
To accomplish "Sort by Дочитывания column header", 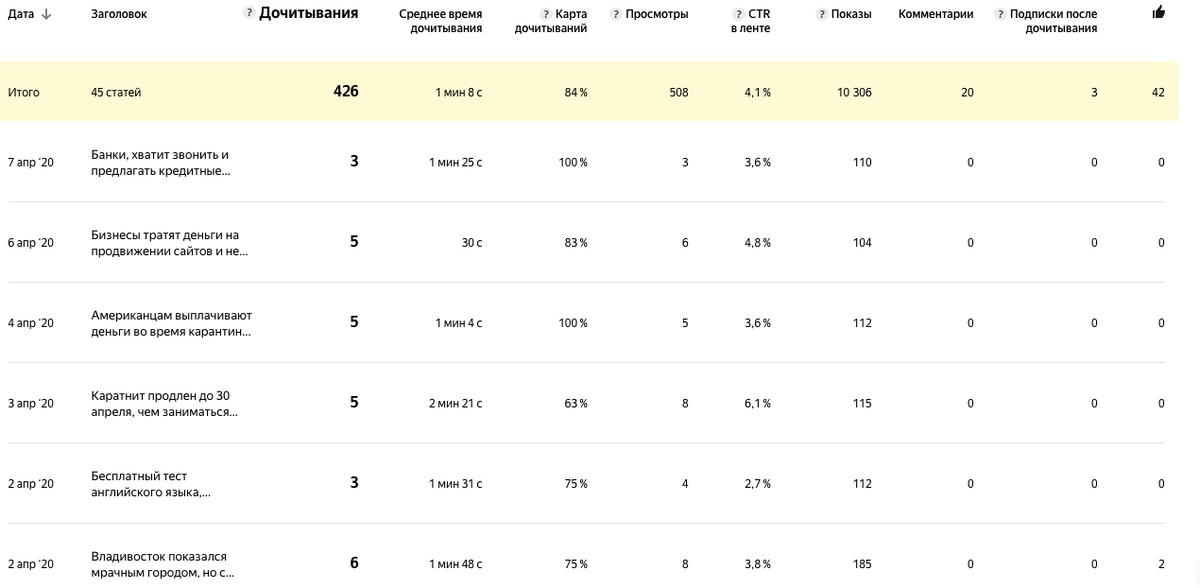I will [308, 14].
